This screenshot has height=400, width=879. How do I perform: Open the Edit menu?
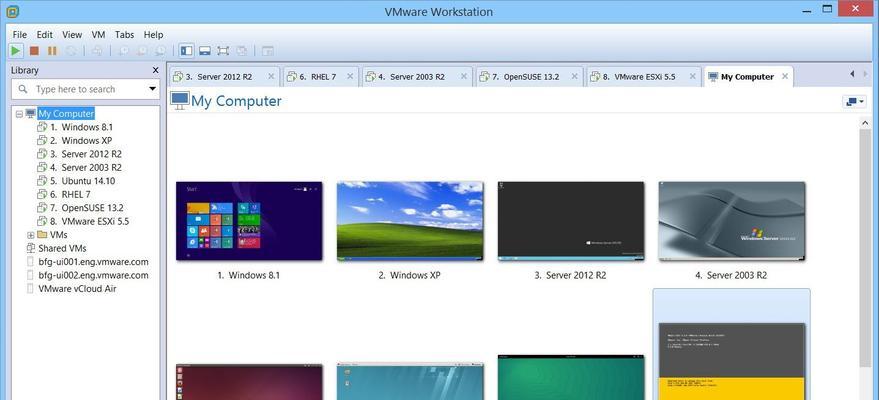coord(44,34)
